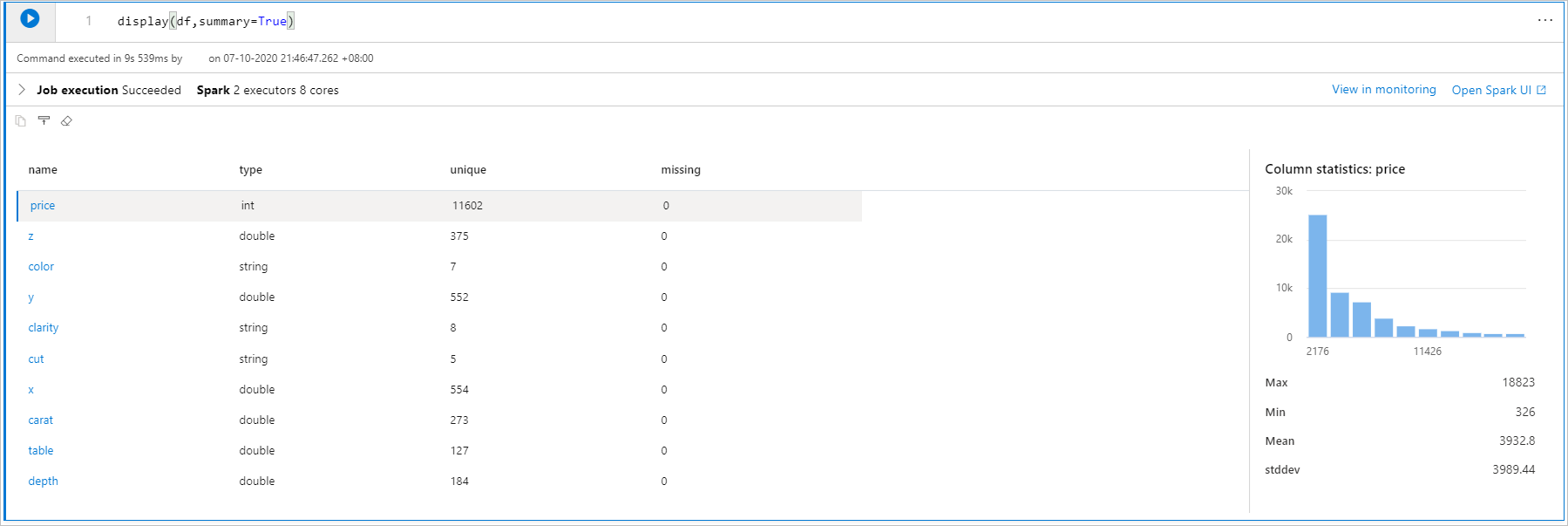Screen dimensions: 1568x526
Task: Click the command executed timestamp text
Action: coord(290,58)
